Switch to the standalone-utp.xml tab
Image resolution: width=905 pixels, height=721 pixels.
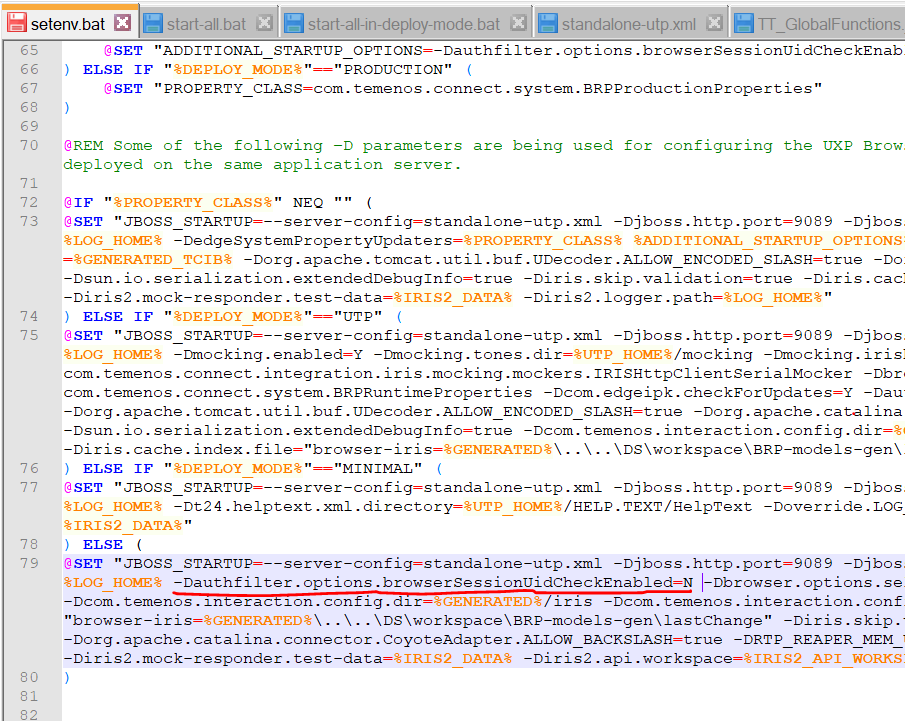(629, 23)
